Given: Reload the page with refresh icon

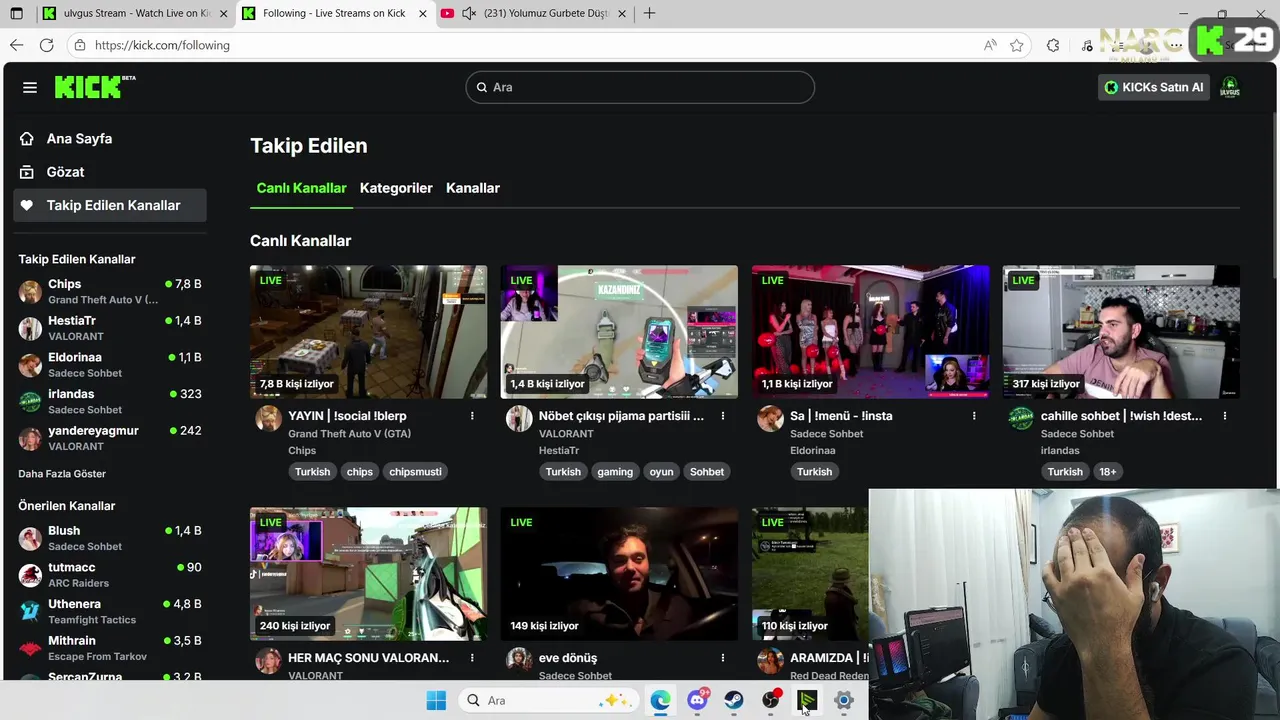Looking at the screenshot, I should (x=46, y=45).
